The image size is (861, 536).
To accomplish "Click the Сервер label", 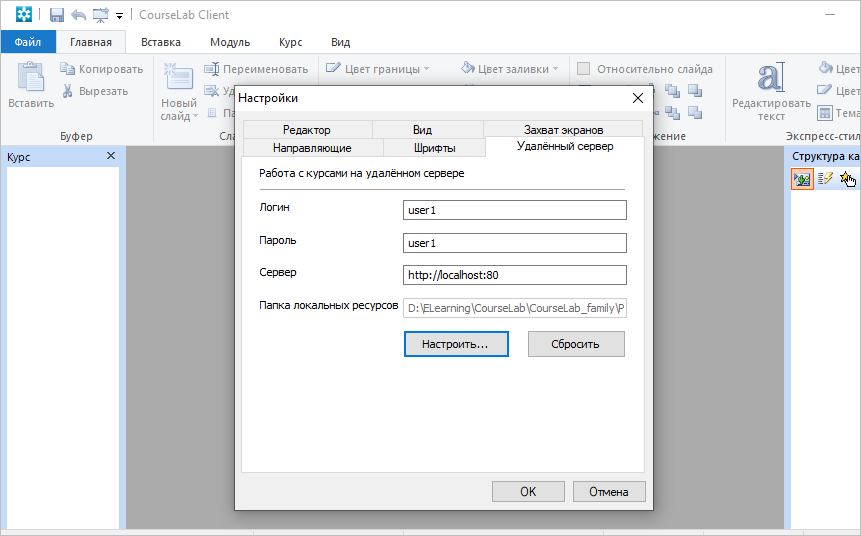I will point(277,272).
